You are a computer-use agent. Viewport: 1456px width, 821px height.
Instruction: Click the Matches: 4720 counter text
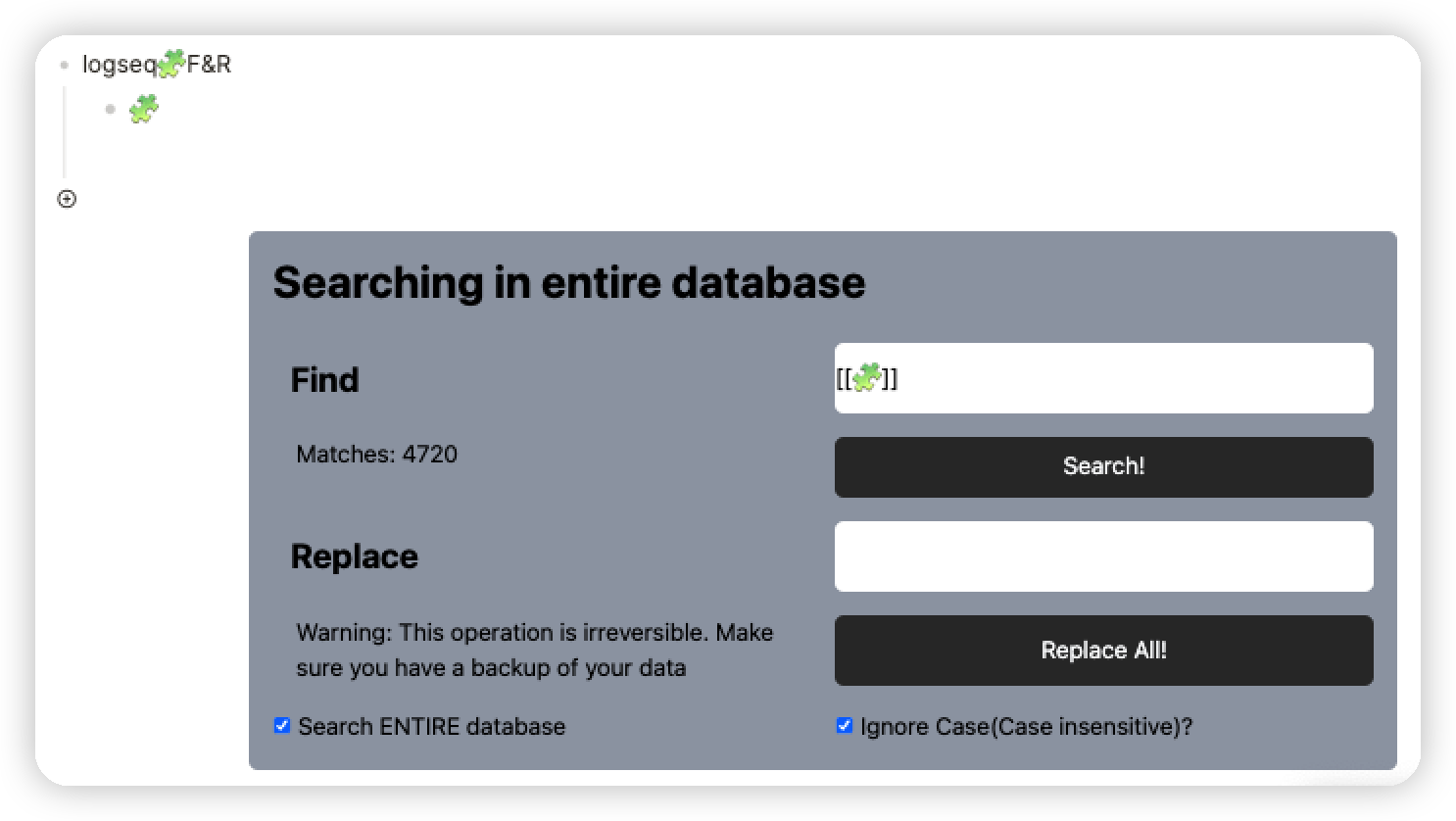(376, 454)
